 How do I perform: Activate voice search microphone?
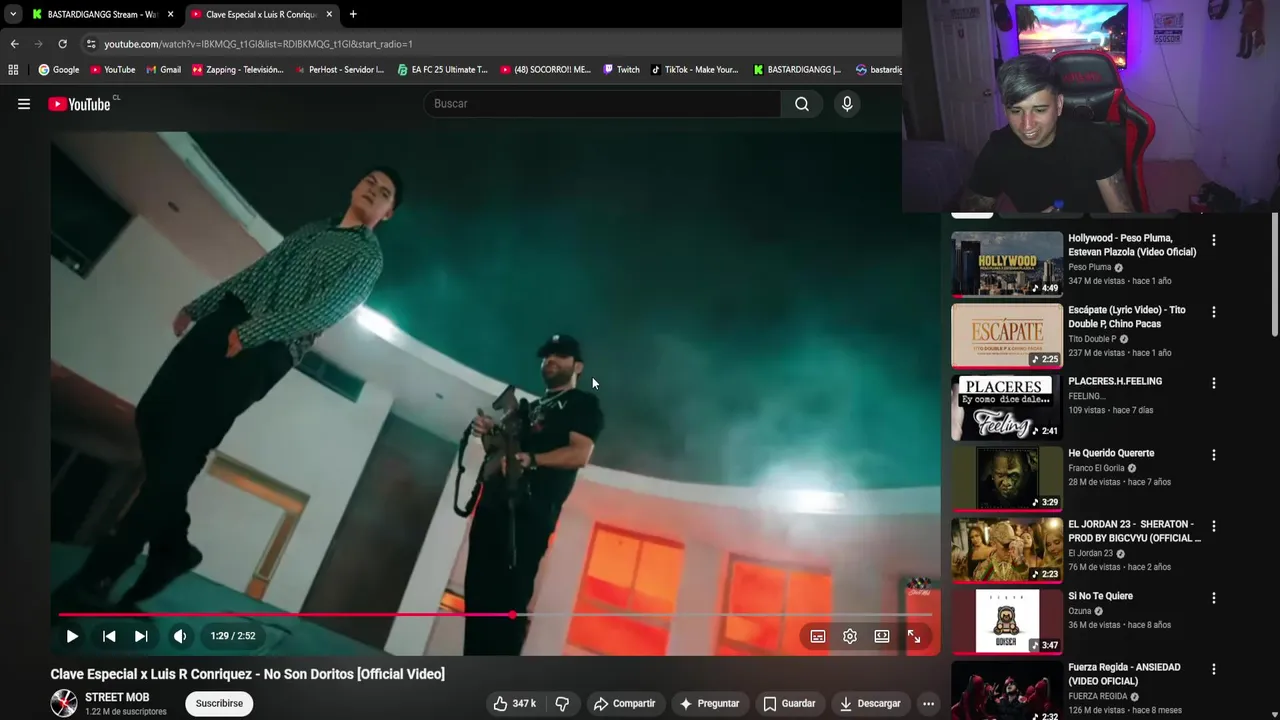[x=847, y=104]
